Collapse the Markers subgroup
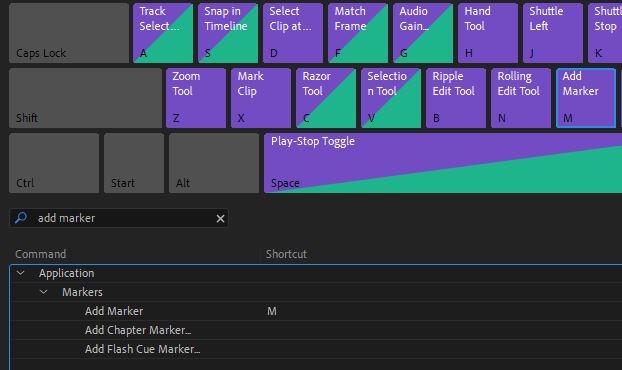The width and height of the screenshot is (622, 370). (44, 292)
